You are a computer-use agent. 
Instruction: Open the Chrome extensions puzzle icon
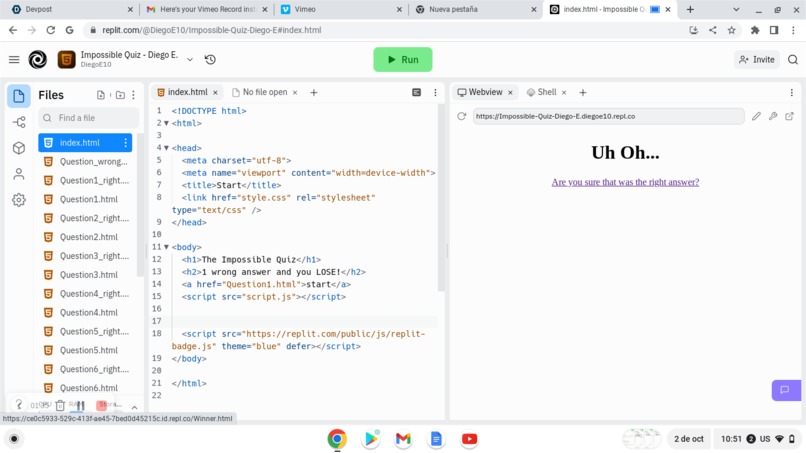tap(755, 30)
